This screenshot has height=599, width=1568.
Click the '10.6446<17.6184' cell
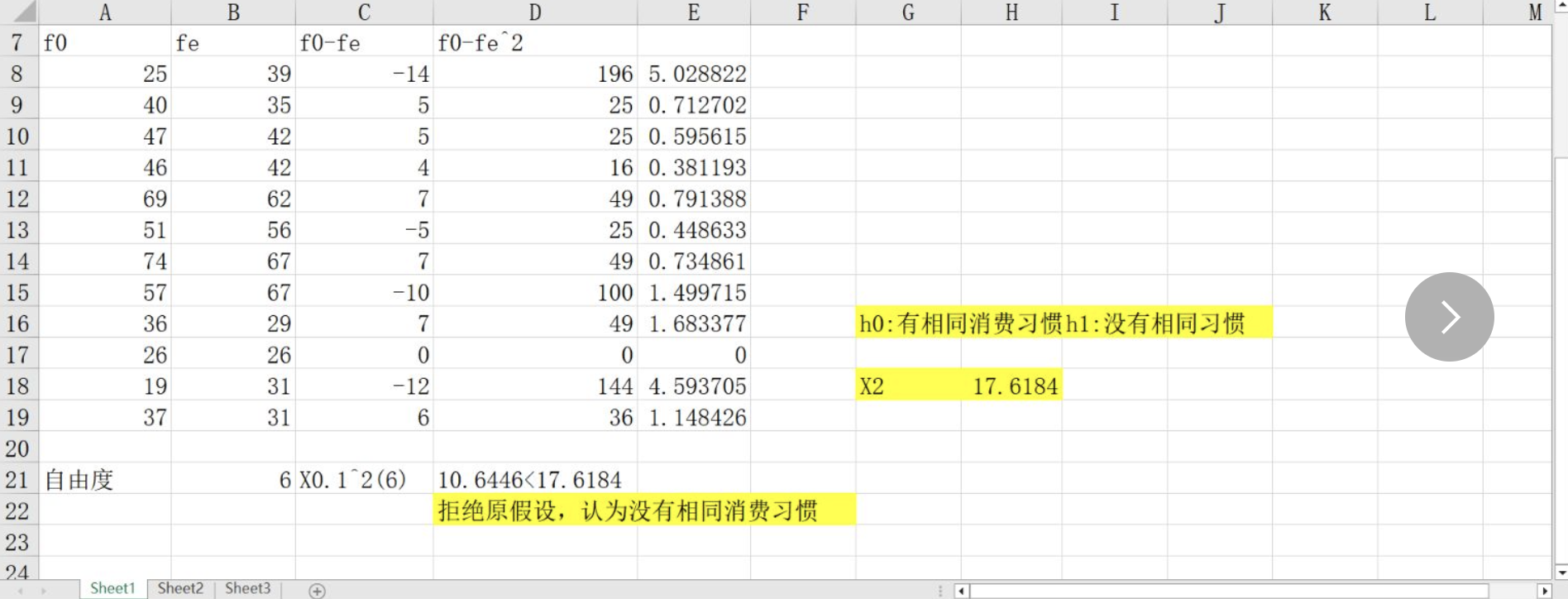[535, 480]
